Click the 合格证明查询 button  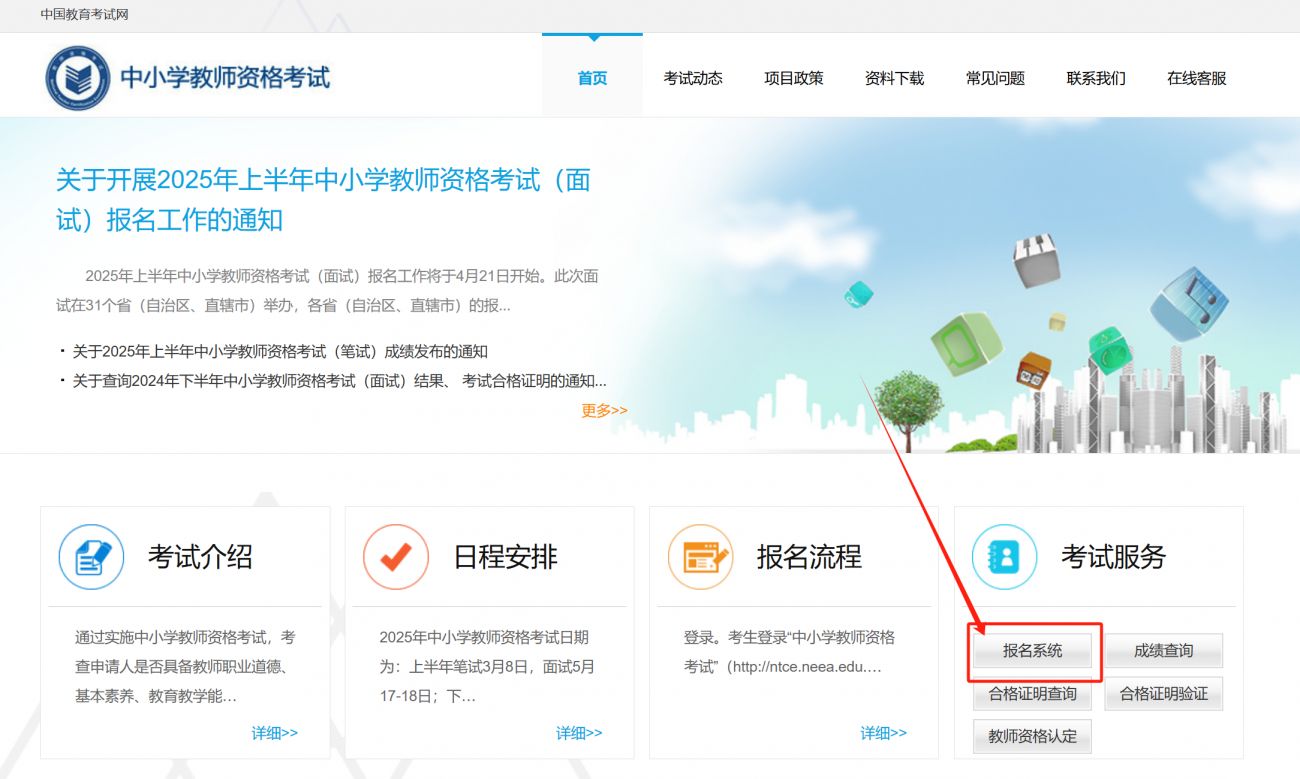coord(1032,694)
